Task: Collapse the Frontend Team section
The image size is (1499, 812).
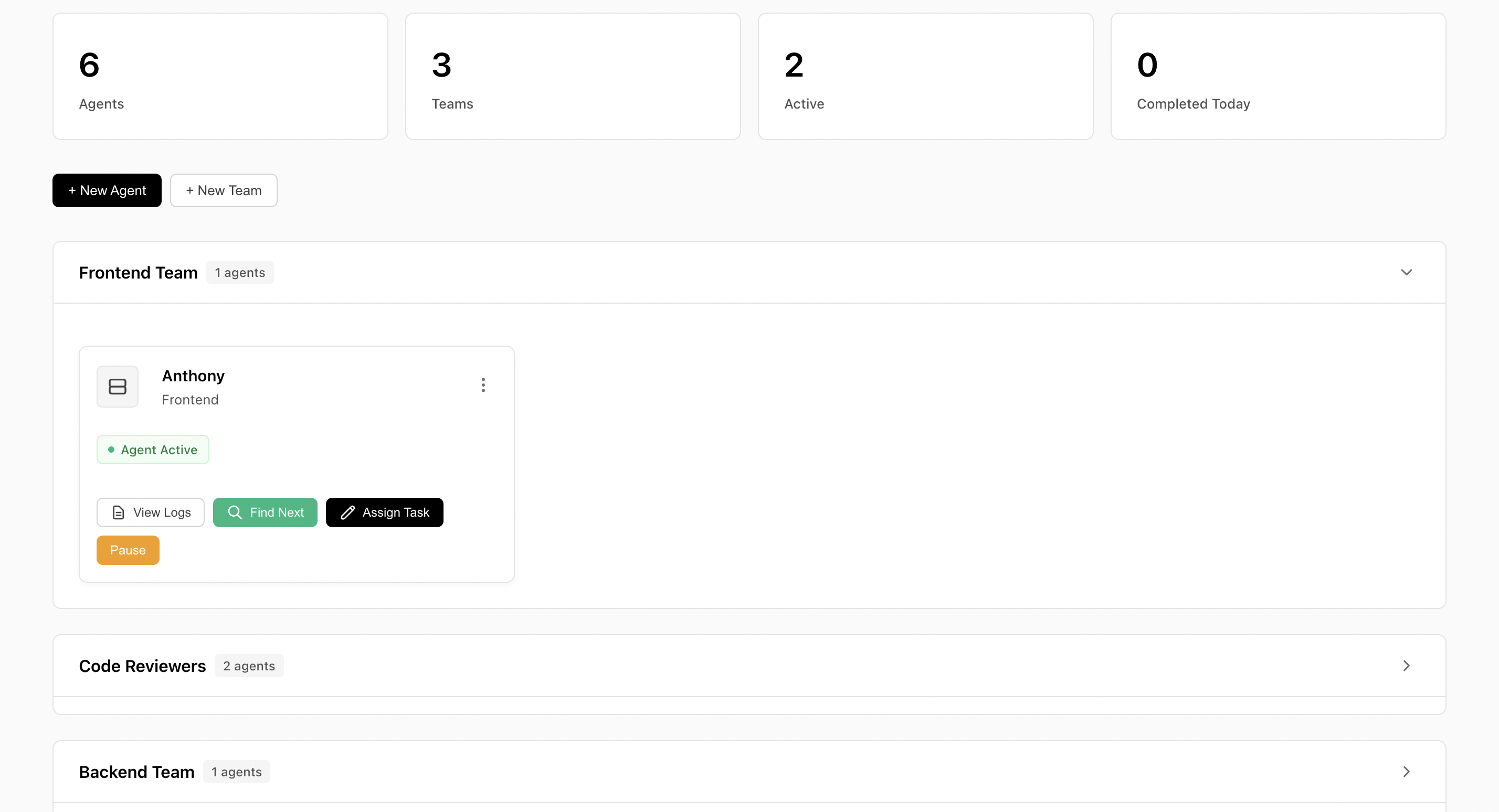Action: (1406, 272)
